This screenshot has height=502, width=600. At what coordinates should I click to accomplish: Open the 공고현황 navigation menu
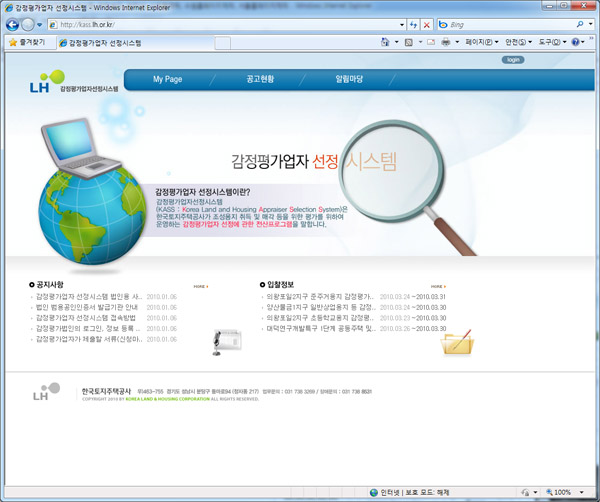click(x=260, y=79)
